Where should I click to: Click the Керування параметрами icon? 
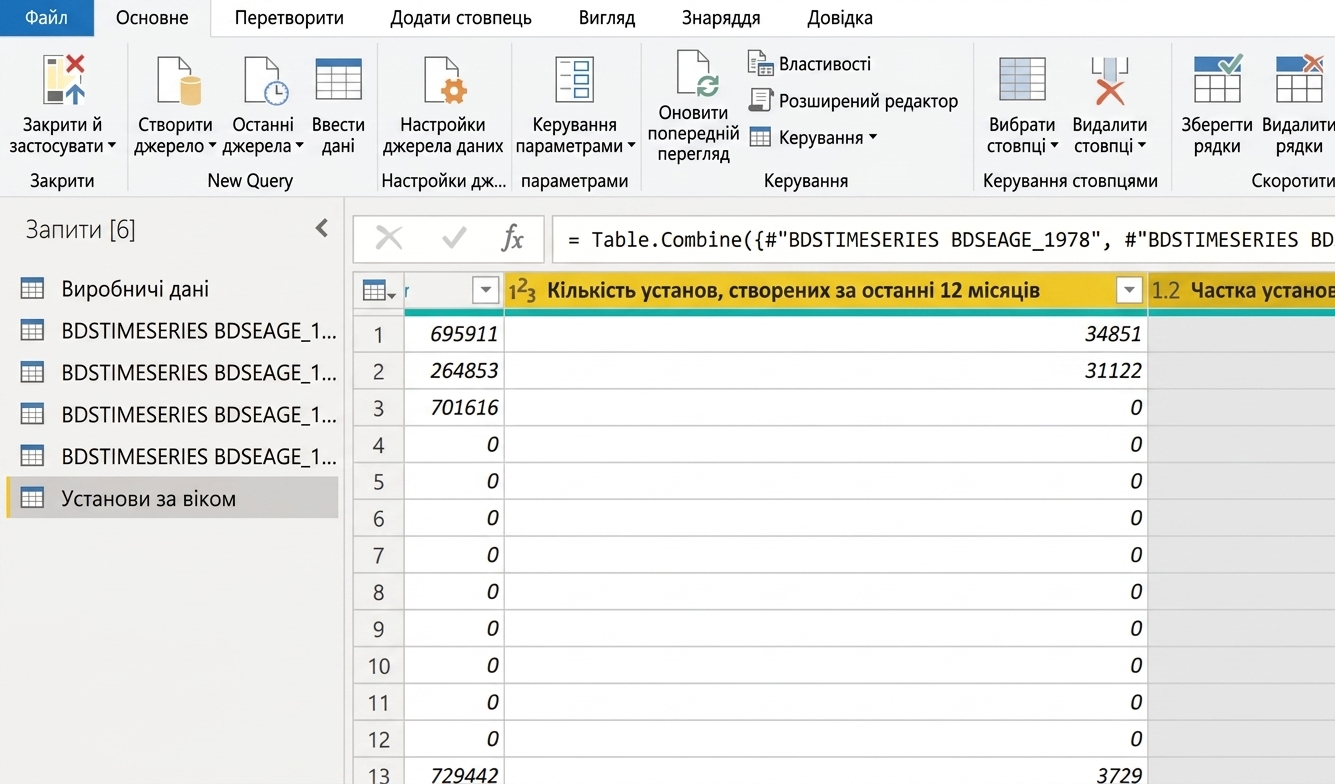(575, 80)
